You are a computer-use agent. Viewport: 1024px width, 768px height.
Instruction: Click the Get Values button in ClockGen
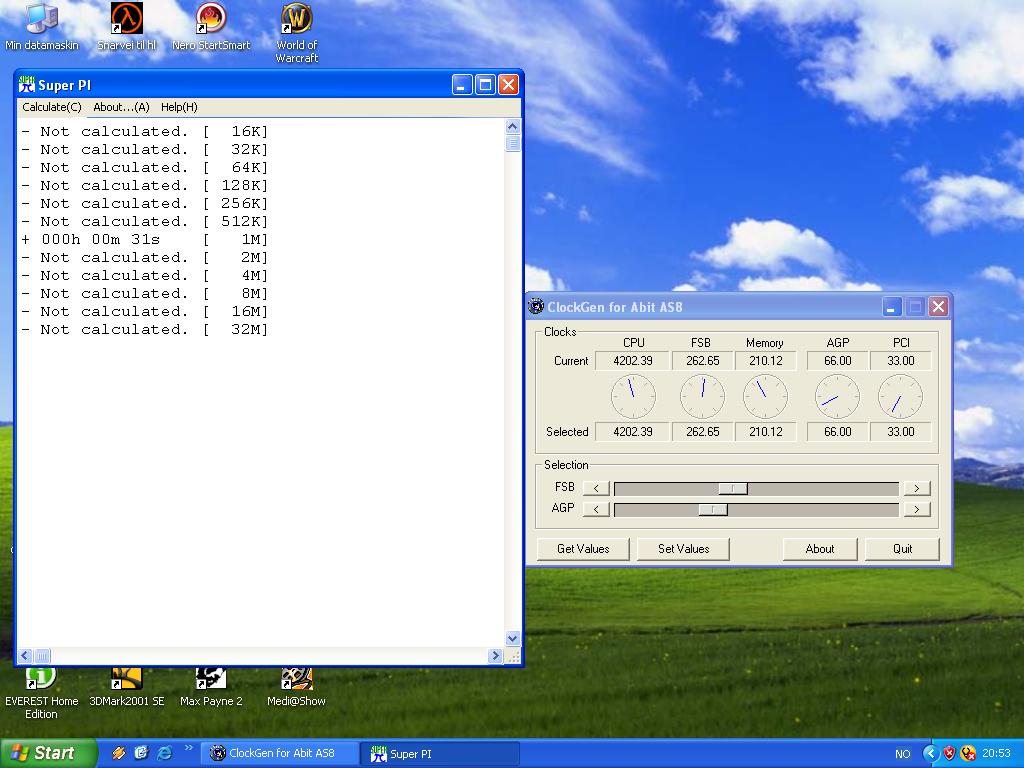pyautogui.click(x=583, y=549)
